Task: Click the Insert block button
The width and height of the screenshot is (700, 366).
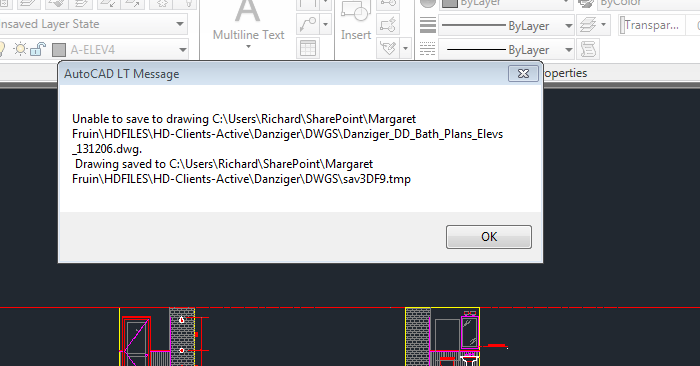Action: point(356,21)
